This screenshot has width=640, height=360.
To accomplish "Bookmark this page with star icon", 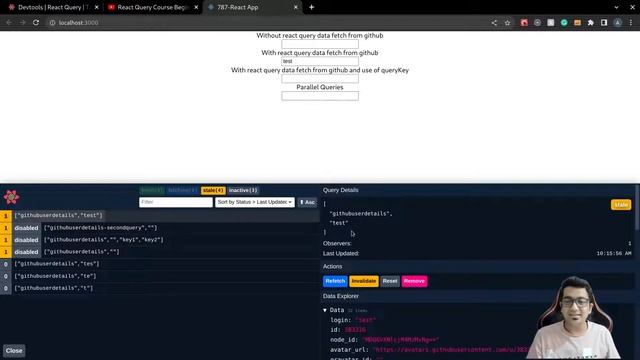I will (x=507, y=23).
